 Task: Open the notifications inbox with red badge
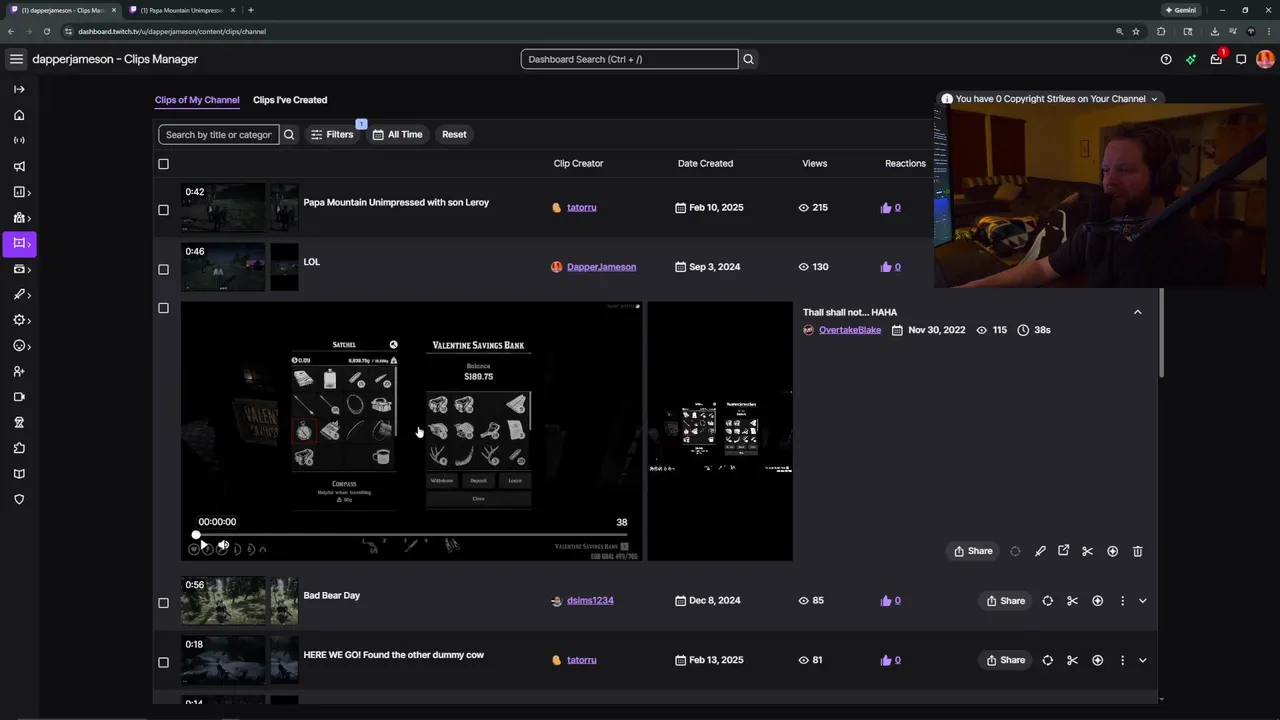pyautogui.click(x=1216, y=59)
